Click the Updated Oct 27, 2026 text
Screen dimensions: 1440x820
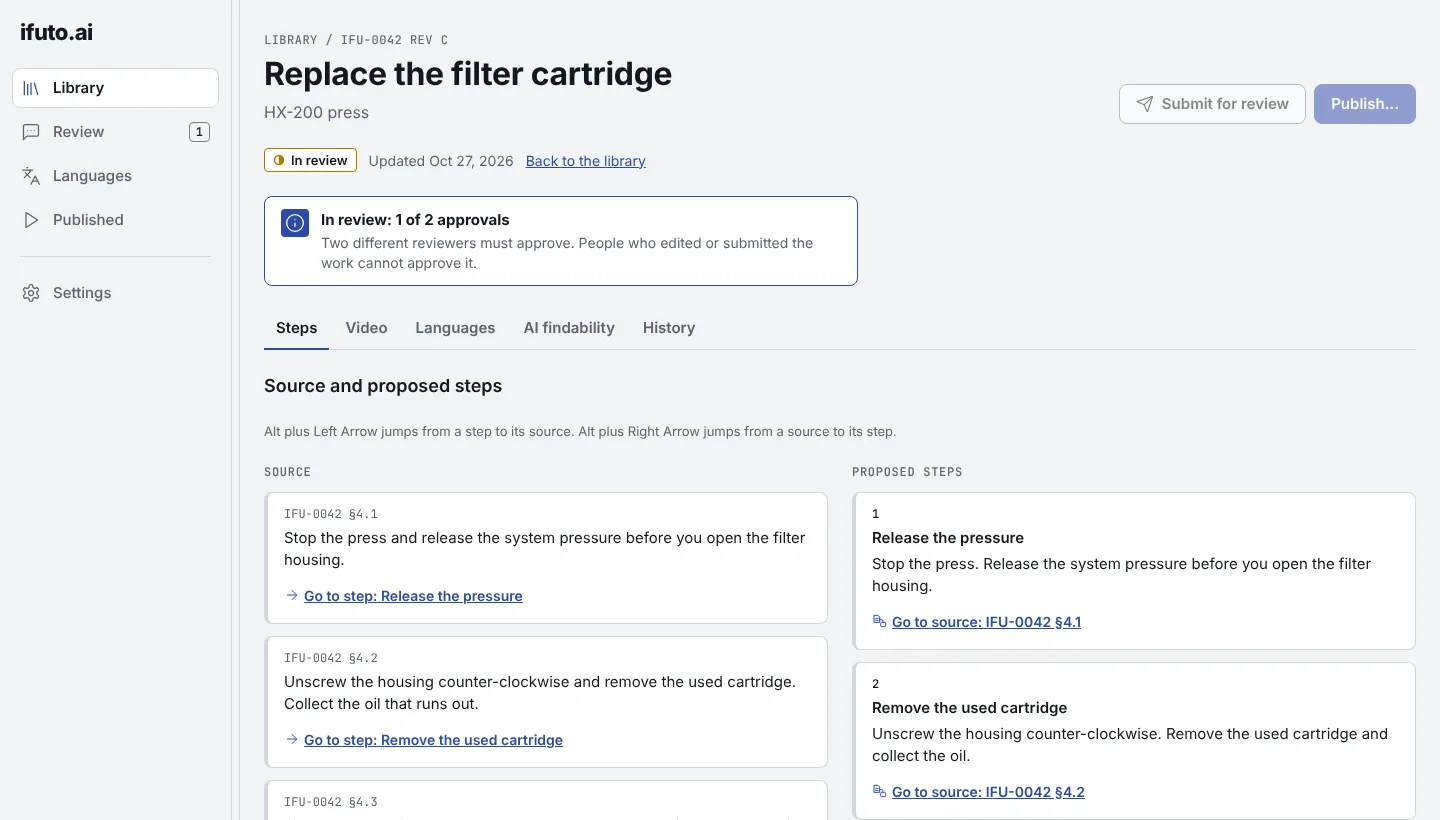point(441,161)
